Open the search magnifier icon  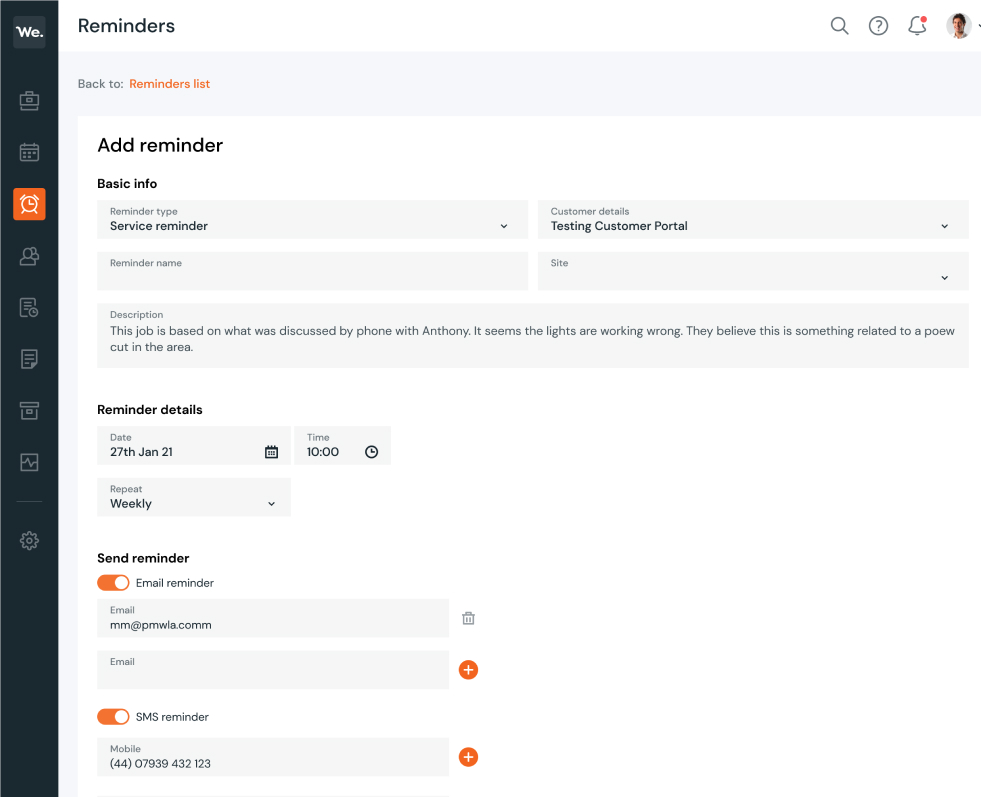pyautogui.click(x=839, y=26)
